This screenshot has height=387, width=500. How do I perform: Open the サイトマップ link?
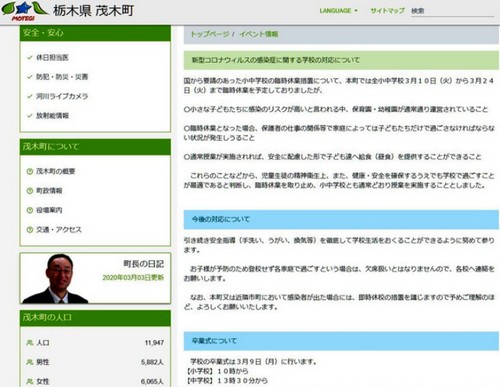pyautogui.click(x=387, y=11)
